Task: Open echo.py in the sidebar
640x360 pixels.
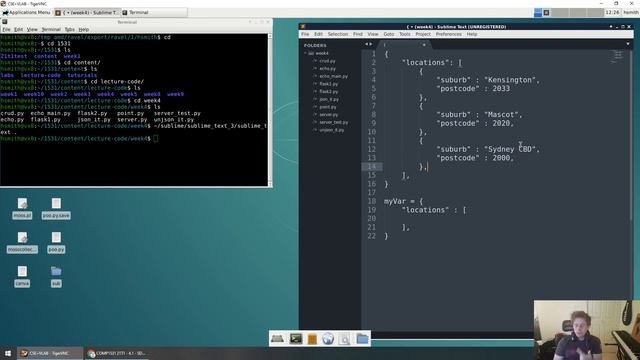Action: [x=327, y=69]
